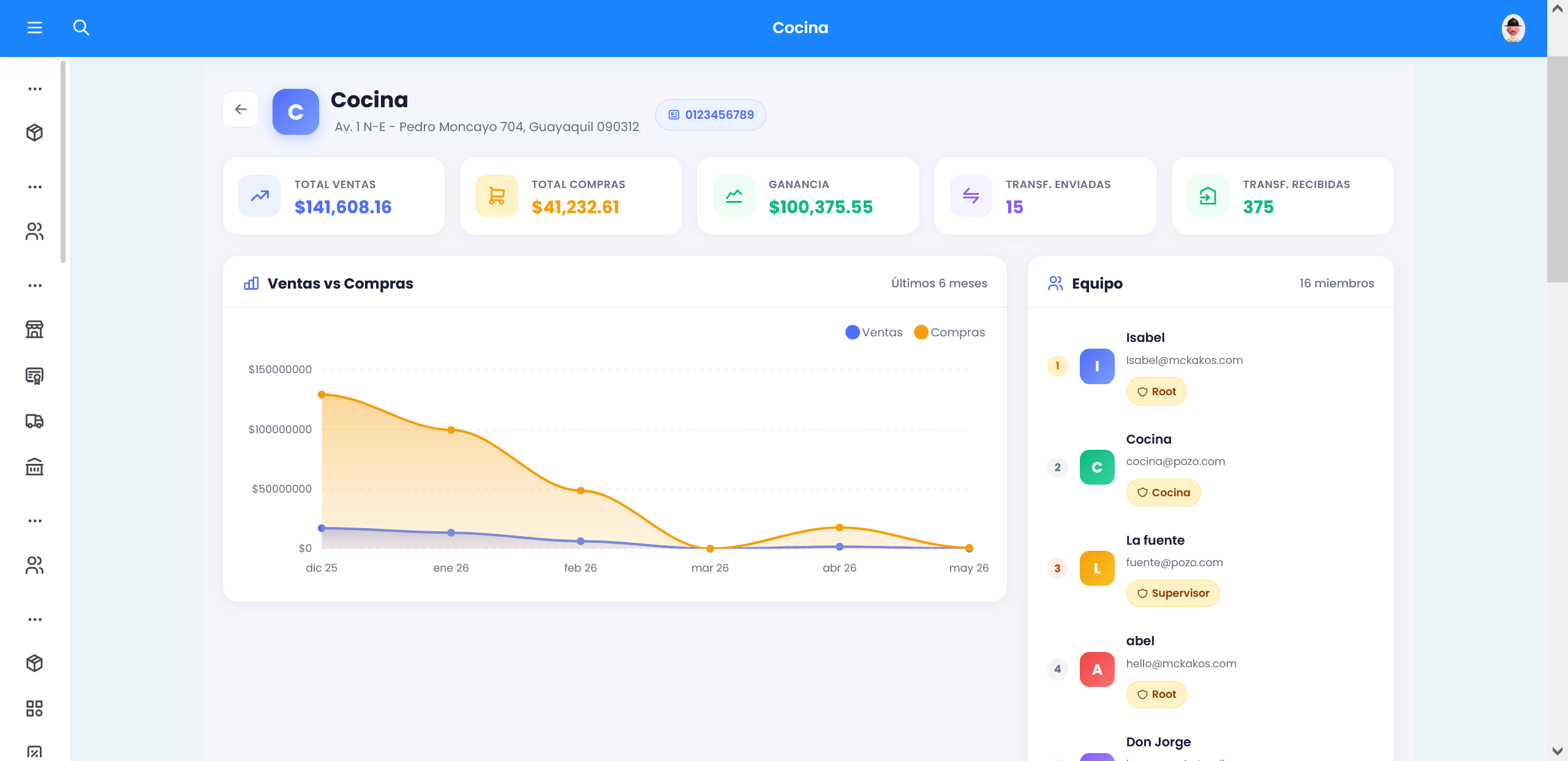The height and width of the screenshot is (761, 1568).
Task: Click the Cocina role badge
Action: (1163, 493)
